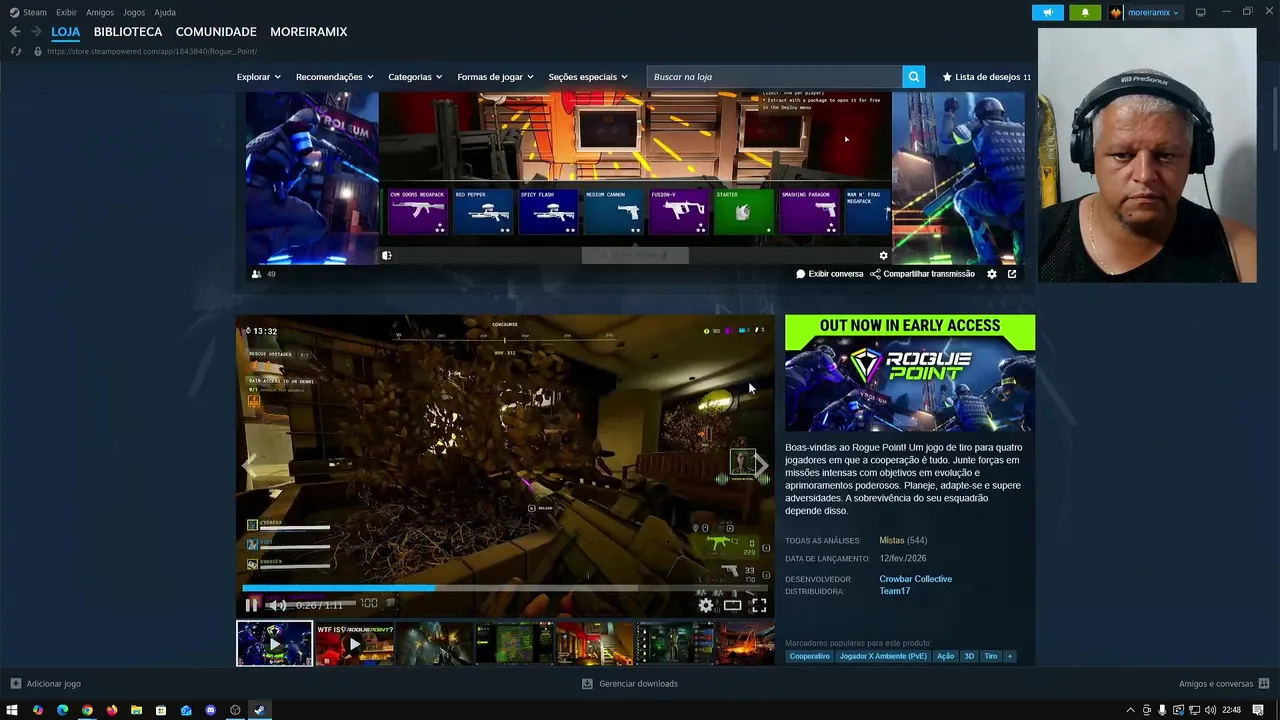Viewport: 1280px width, 720px height.
Task: Click the search magnifier button
Action: 913,77
